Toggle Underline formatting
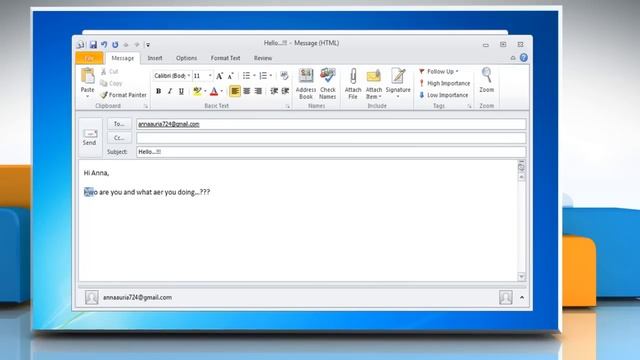Screen dimensions: 640x360 point(181,91)
